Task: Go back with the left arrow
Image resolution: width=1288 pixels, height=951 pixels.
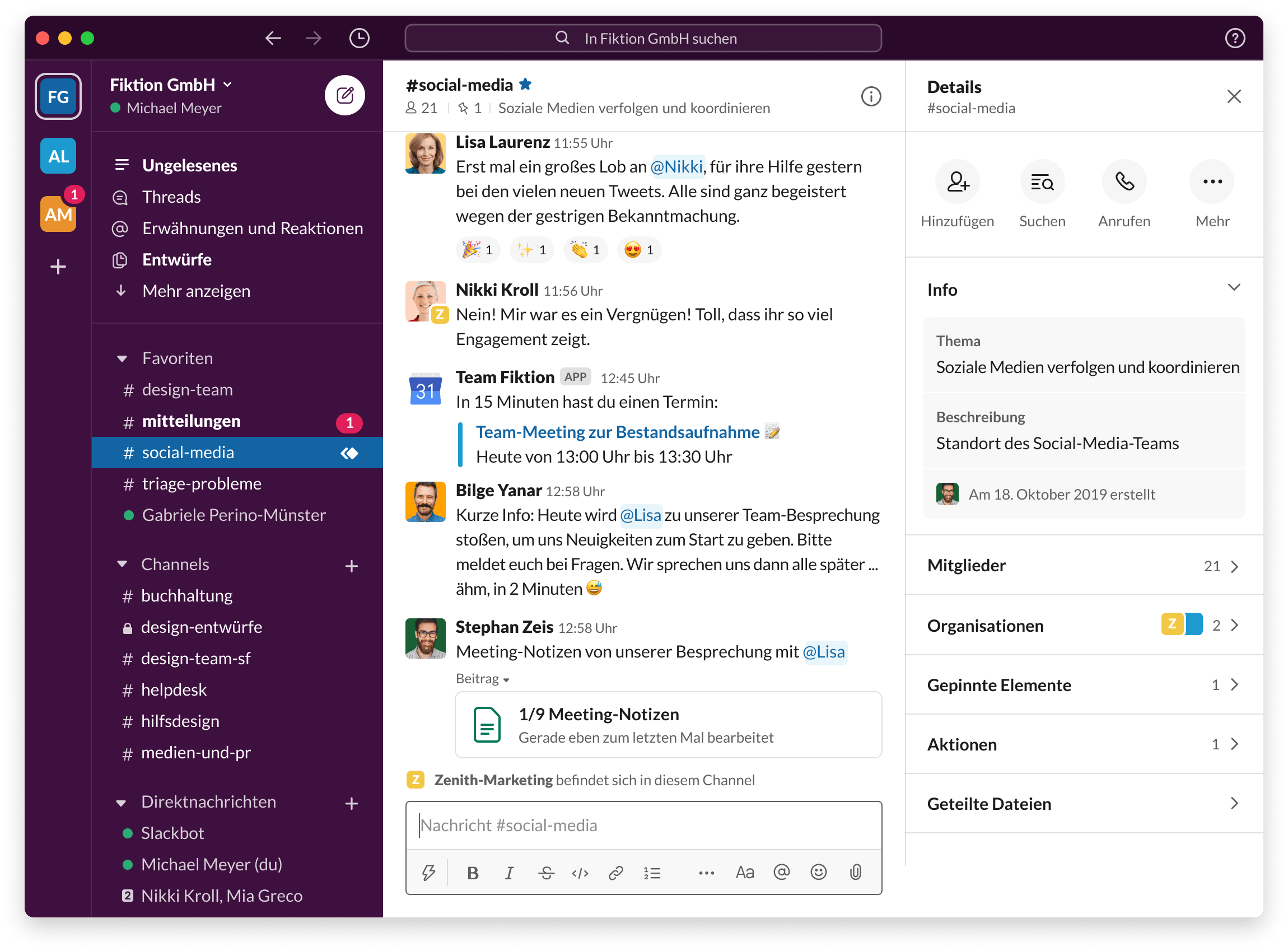Action: point(273,38)
